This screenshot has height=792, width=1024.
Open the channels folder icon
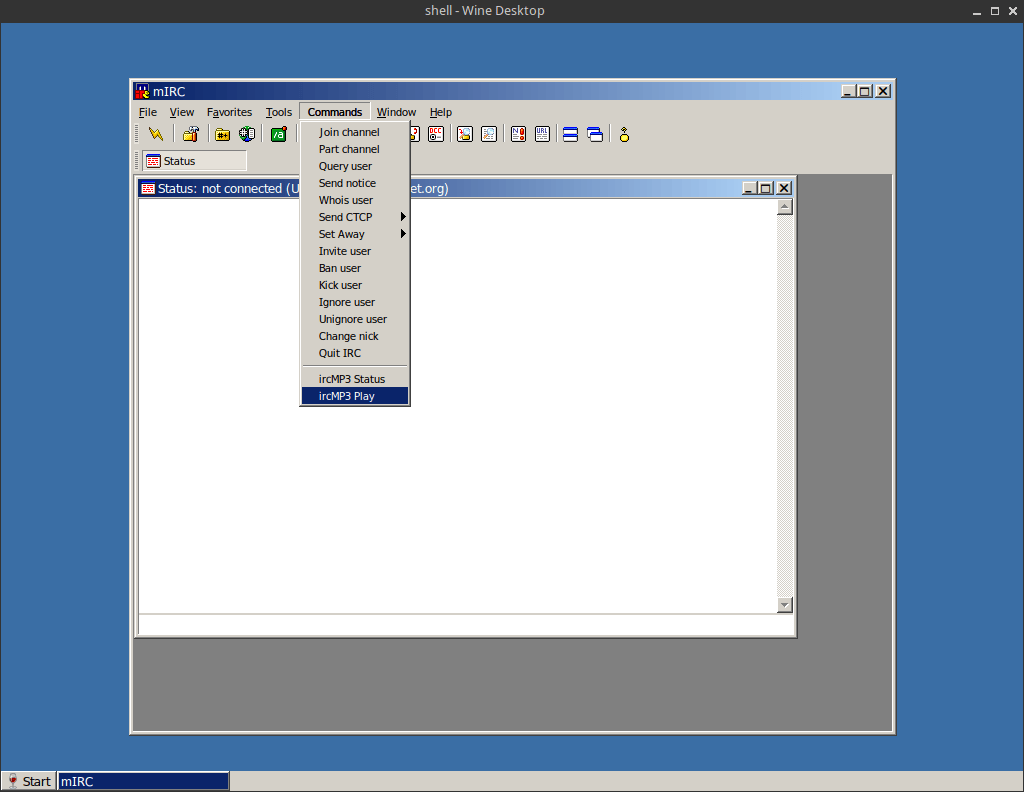223,134
